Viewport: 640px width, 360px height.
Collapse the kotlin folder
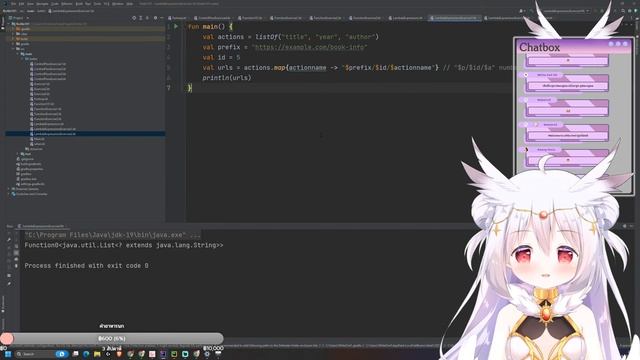coord(22,59)
